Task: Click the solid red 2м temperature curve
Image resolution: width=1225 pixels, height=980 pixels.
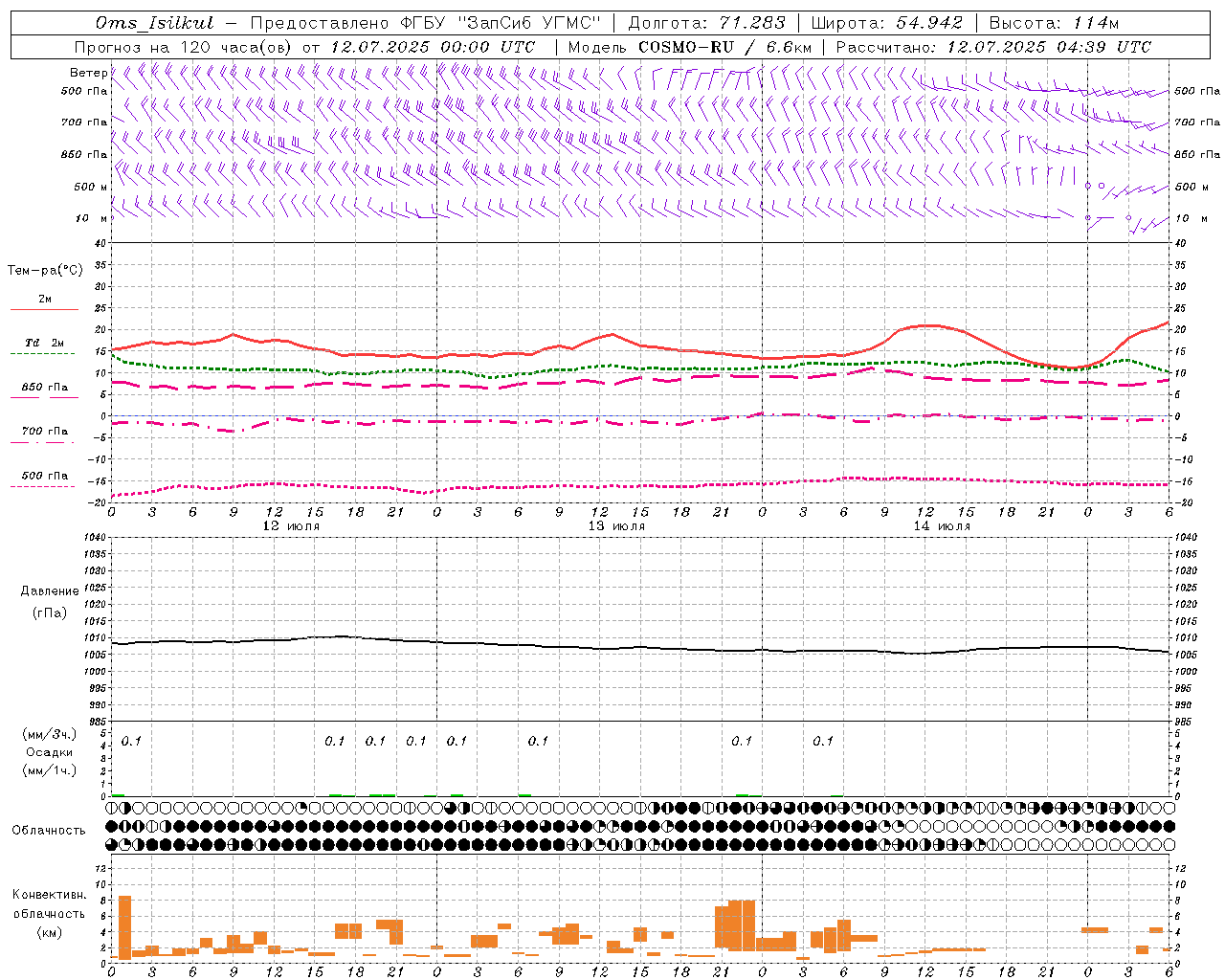Action: (x=641, y=345)
